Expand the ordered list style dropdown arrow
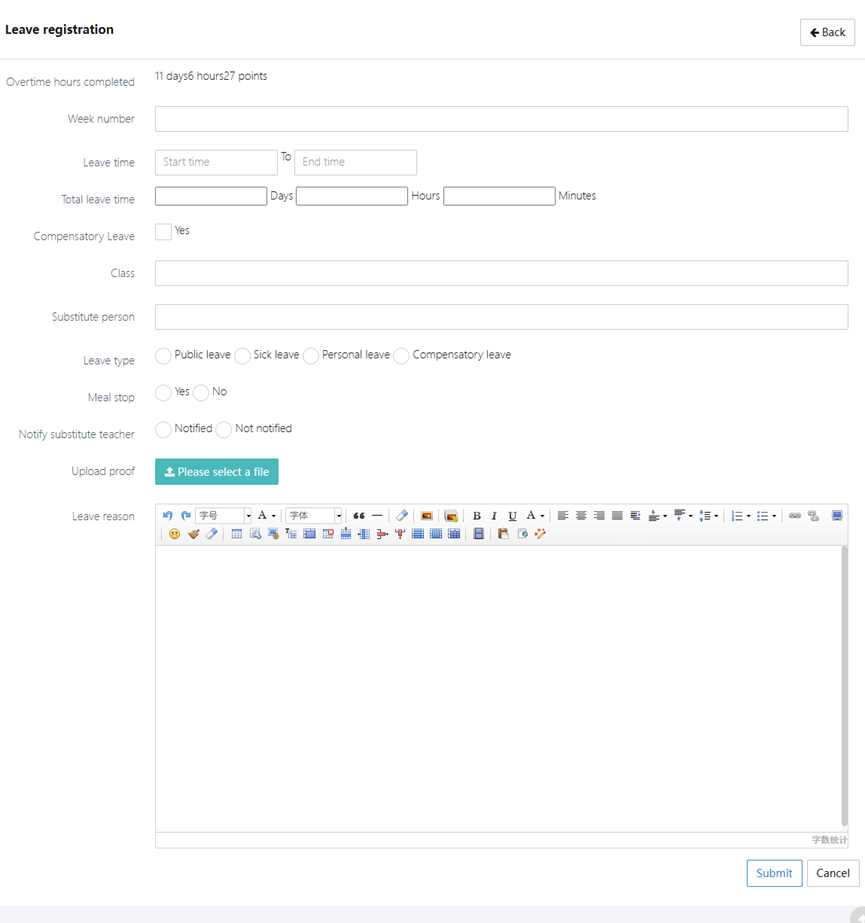 click(749, 516)
